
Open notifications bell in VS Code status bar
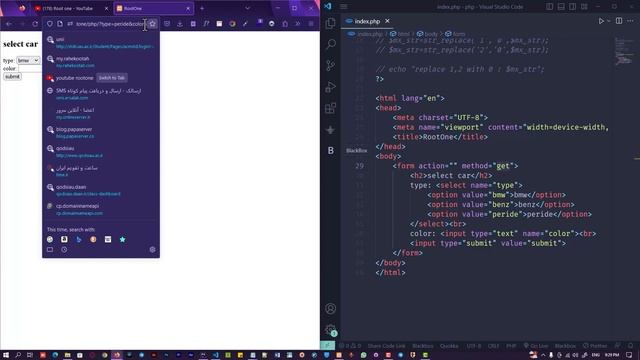pos(631,346)
